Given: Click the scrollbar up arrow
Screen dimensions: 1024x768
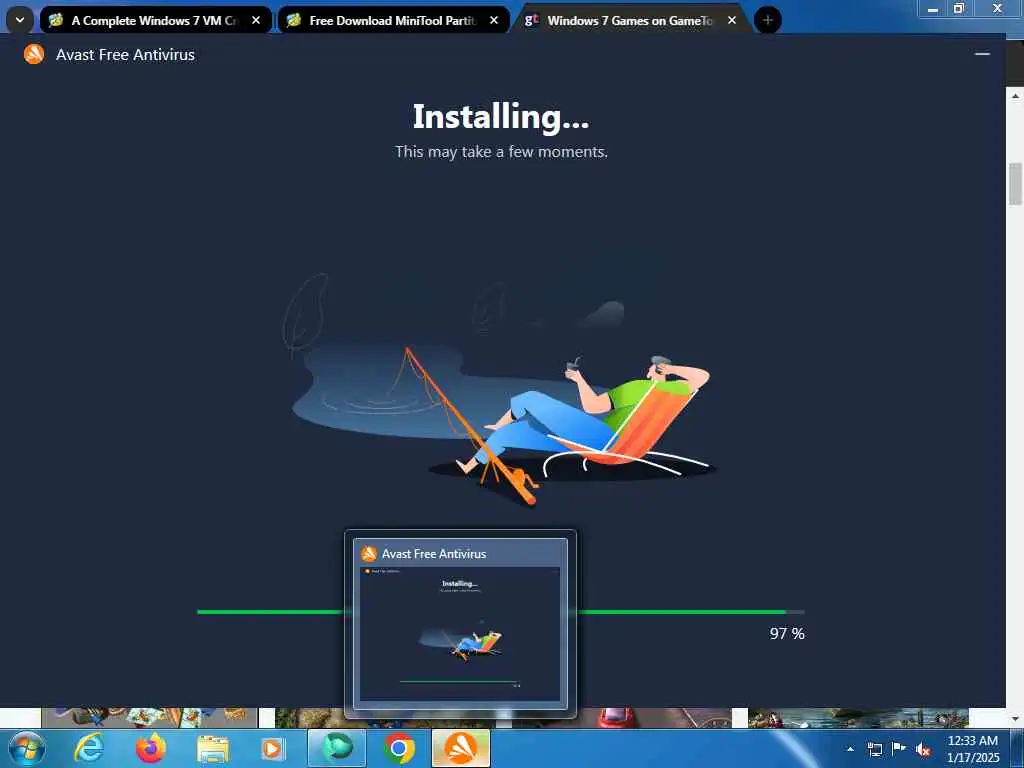Looking at the screenshot, I should (x=1015, y=95).
